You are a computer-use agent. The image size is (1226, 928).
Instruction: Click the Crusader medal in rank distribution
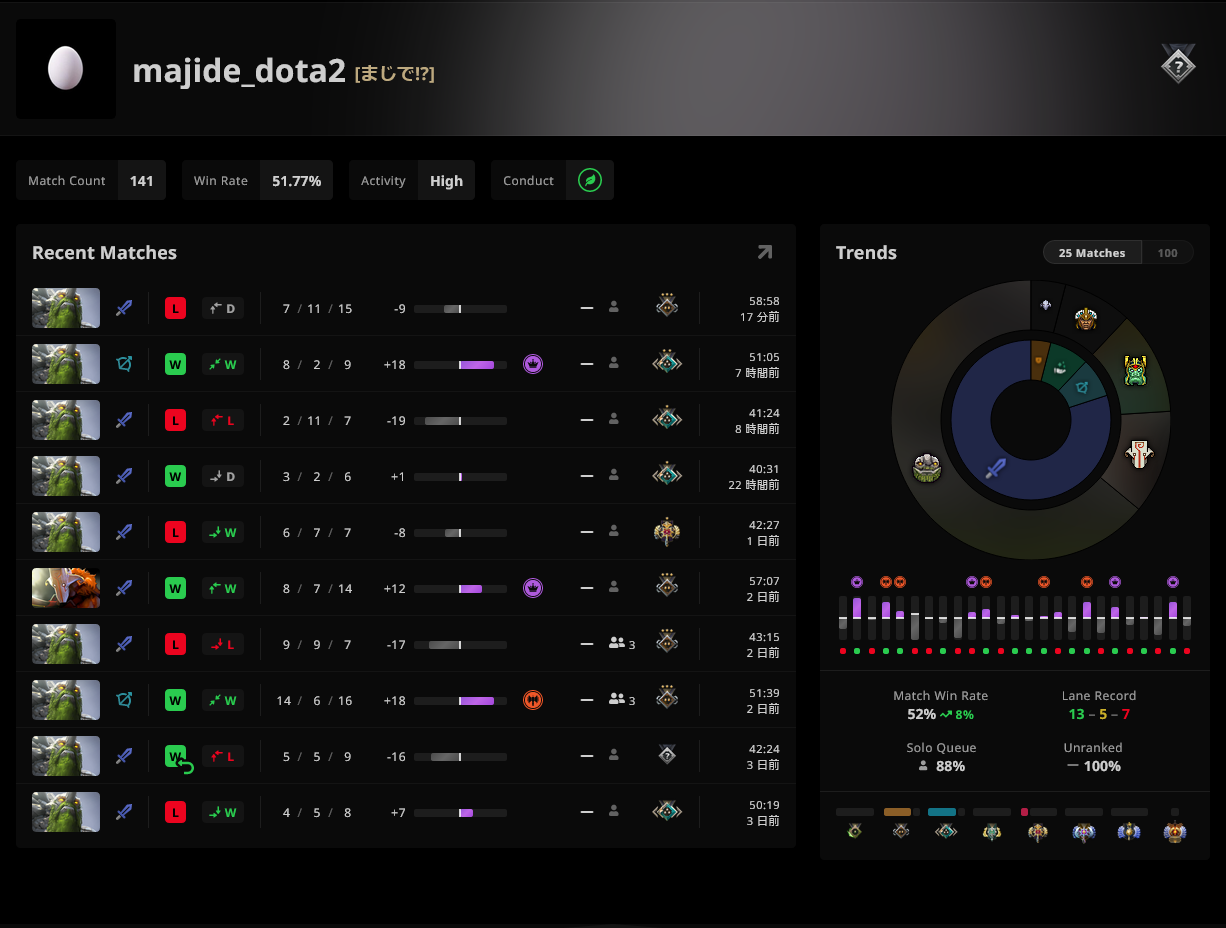946,831
